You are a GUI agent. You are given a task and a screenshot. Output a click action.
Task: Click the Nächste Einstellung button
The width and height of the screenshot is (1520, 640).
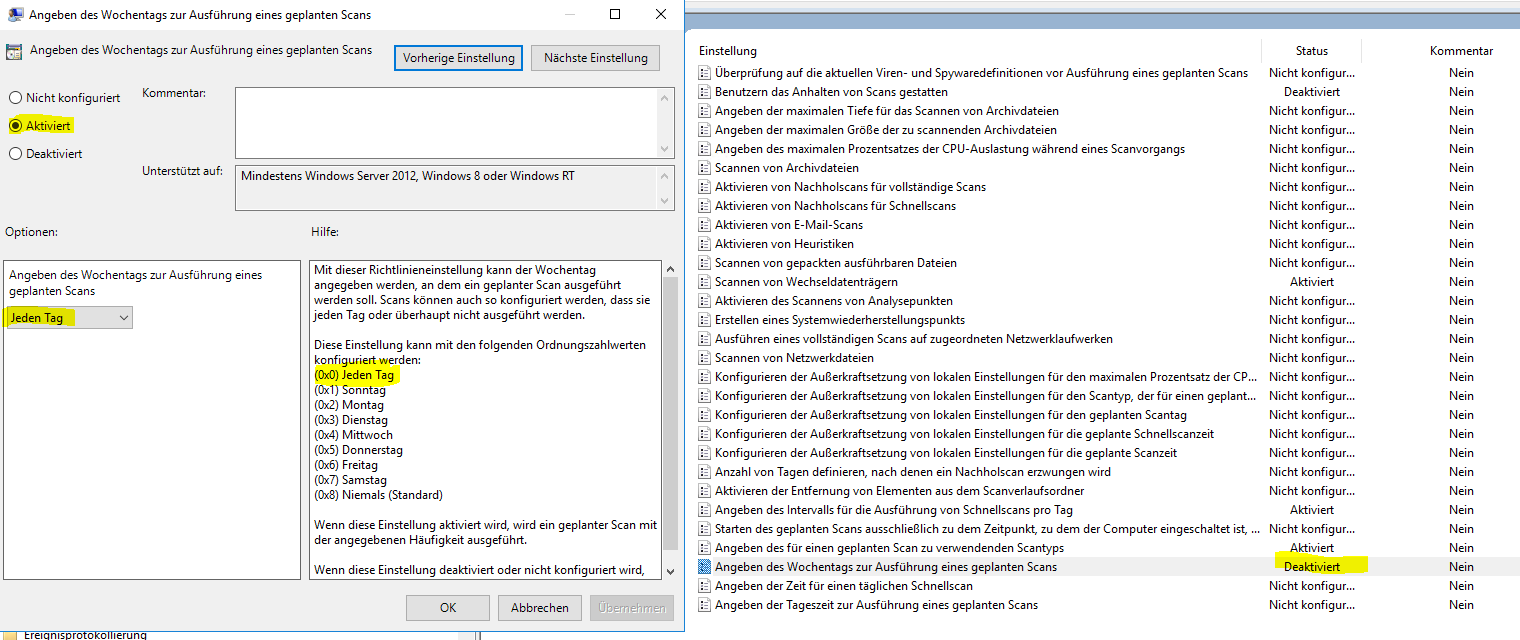pos(596,58)
